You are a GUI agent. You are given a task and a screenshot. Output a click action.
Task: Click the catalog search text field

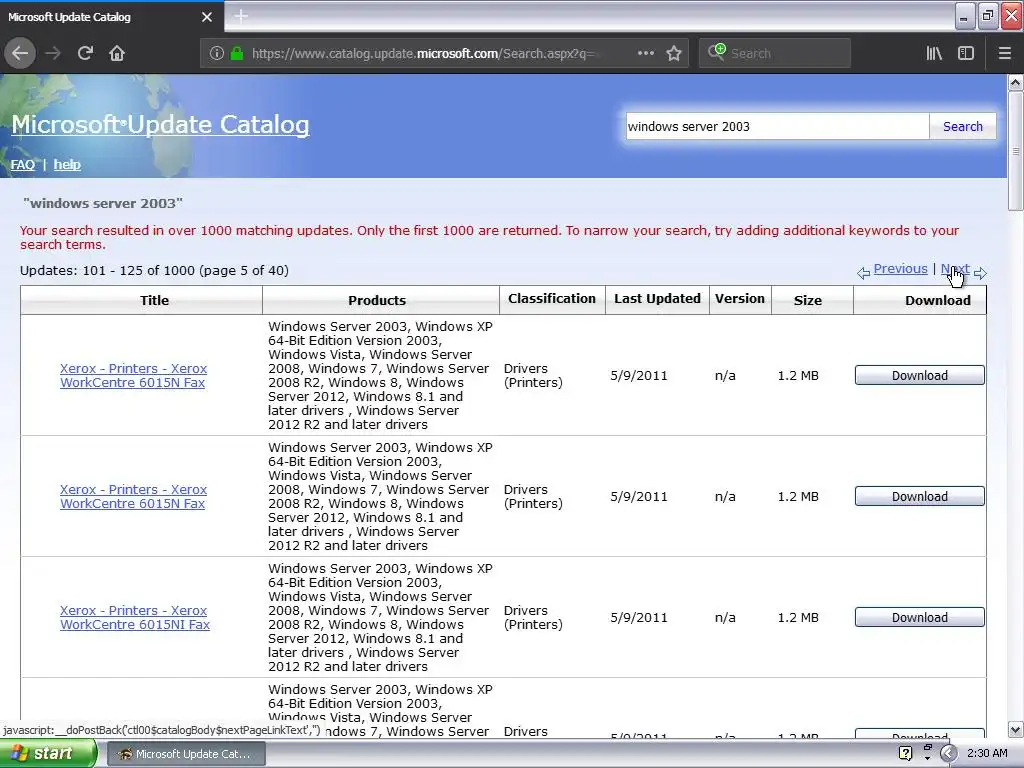click(777, 126)
